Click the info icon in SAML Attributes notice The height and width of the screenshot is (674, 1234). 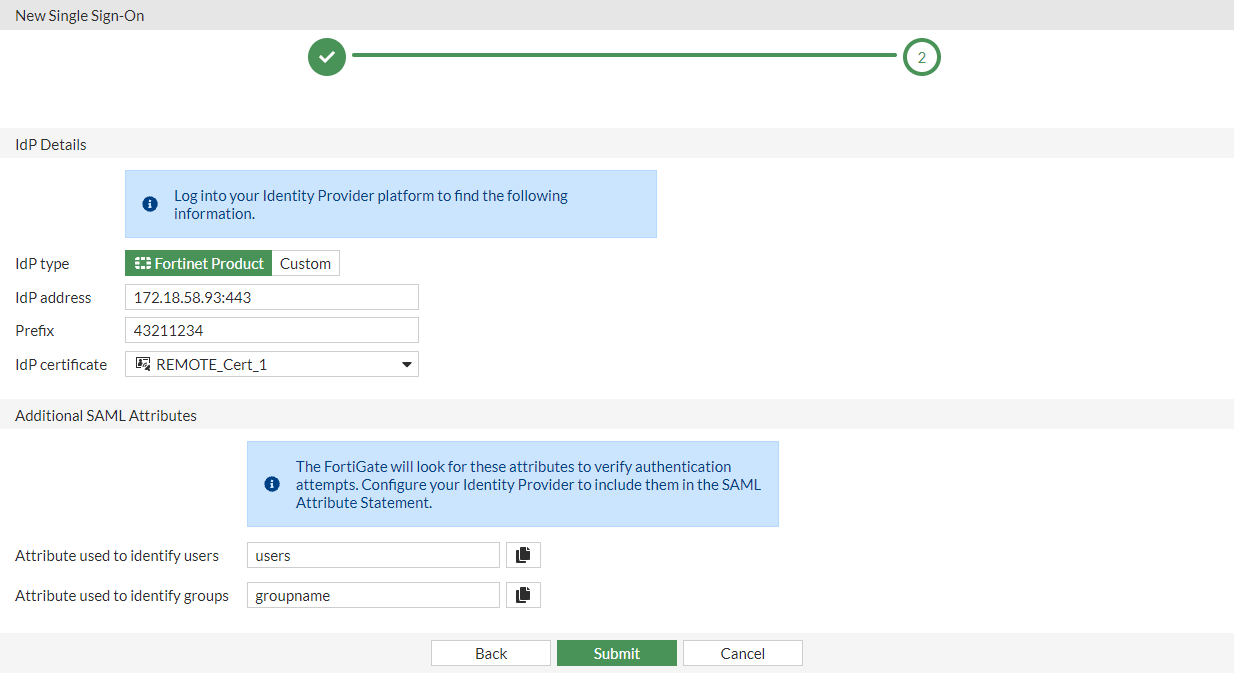pos(271,483)
